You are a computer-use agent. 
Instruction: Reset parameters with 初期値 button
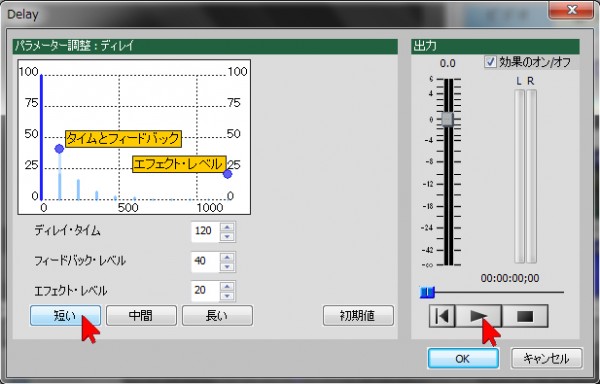pyautogui.click(x=358, y=316)
